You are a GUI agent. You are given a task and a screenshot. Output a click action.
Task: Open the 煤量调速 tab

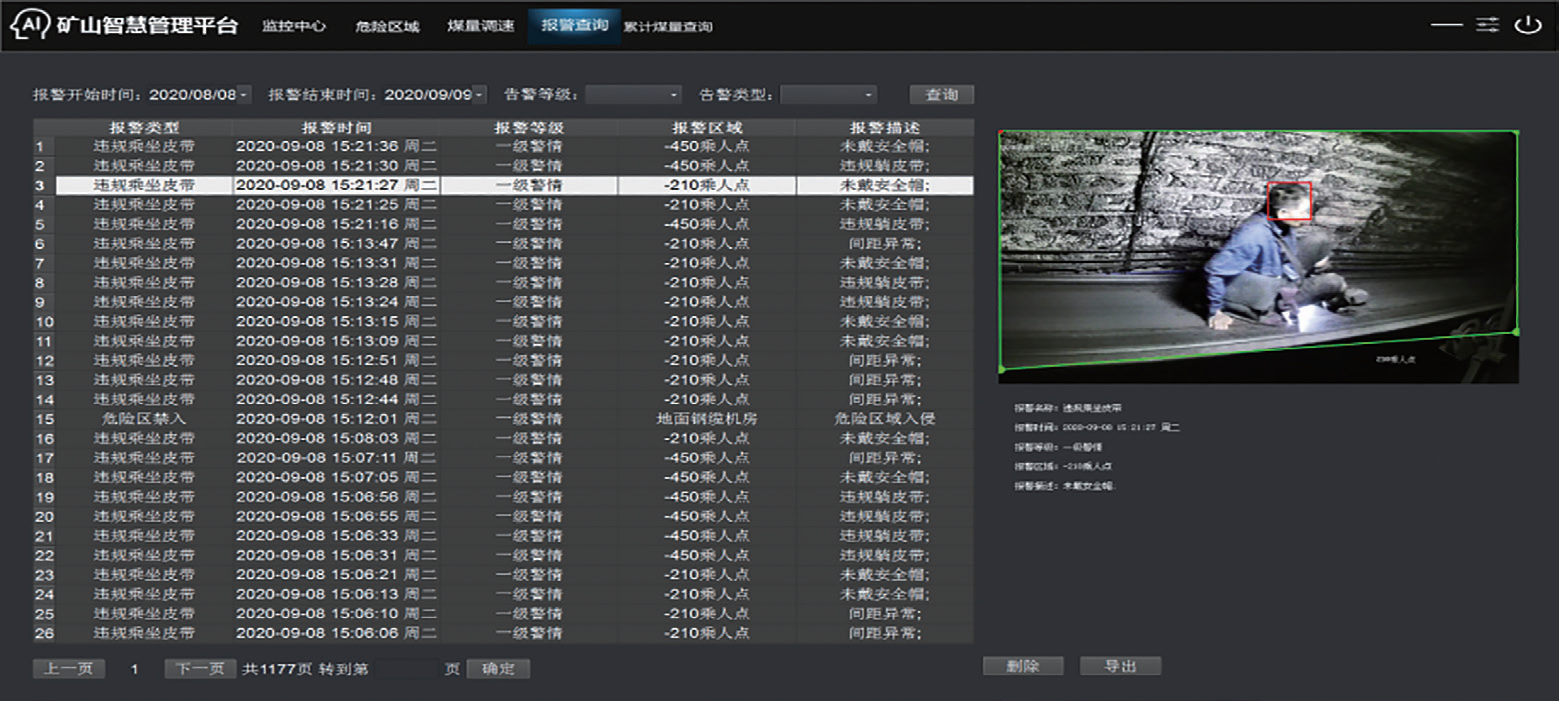481,26
